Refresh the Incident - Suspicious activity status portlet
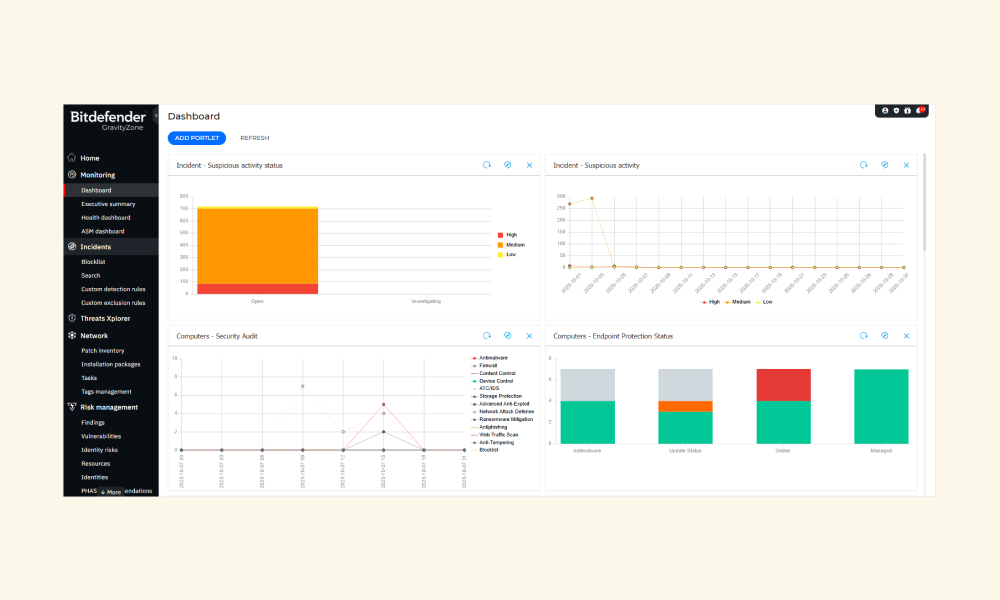The width and height of the screenshot is (1000, 600). [487, 165]
